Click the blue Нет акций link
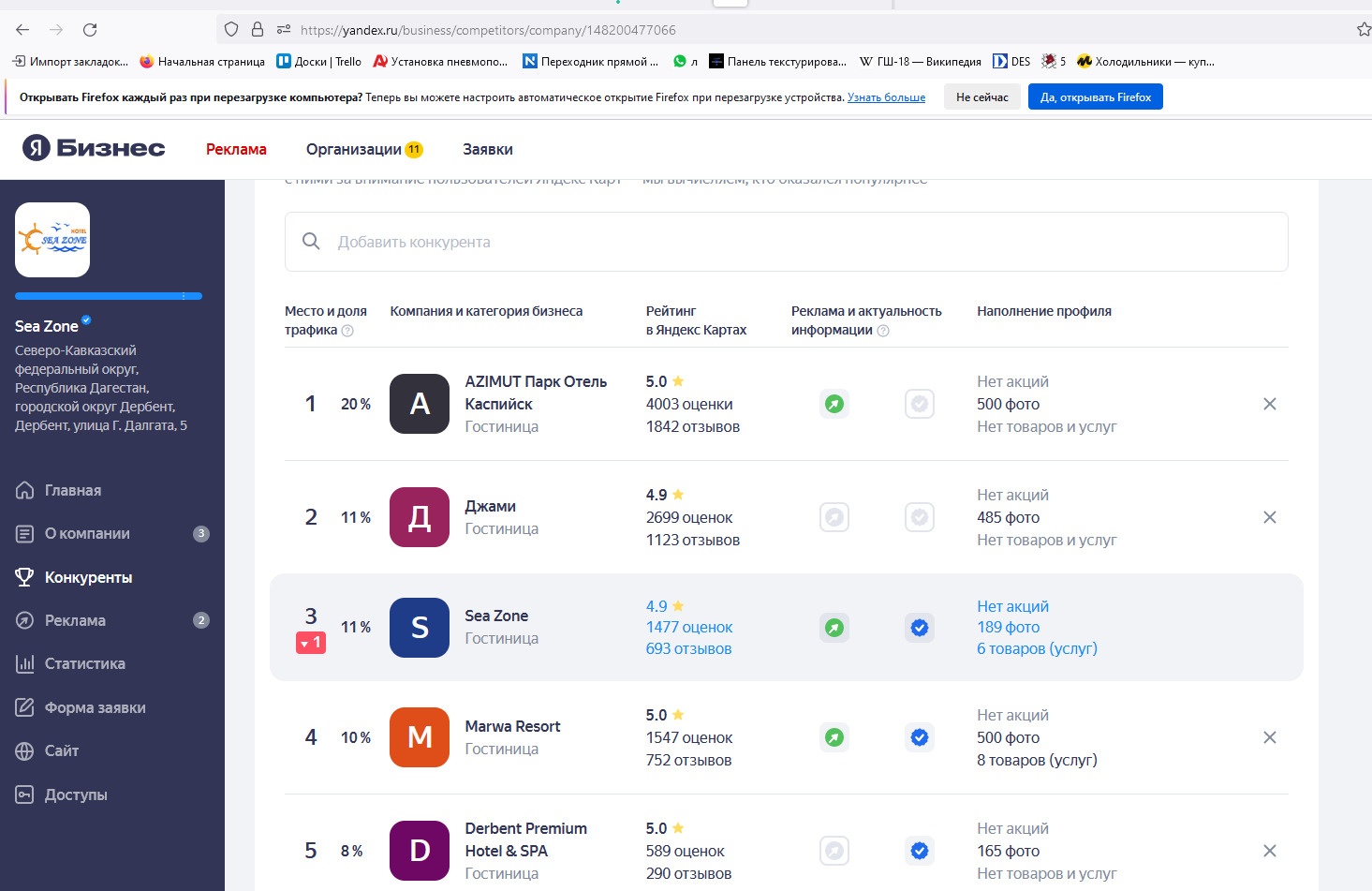Image resolution: width=1372 pixels, height=891 pixels. [1012, 606]
